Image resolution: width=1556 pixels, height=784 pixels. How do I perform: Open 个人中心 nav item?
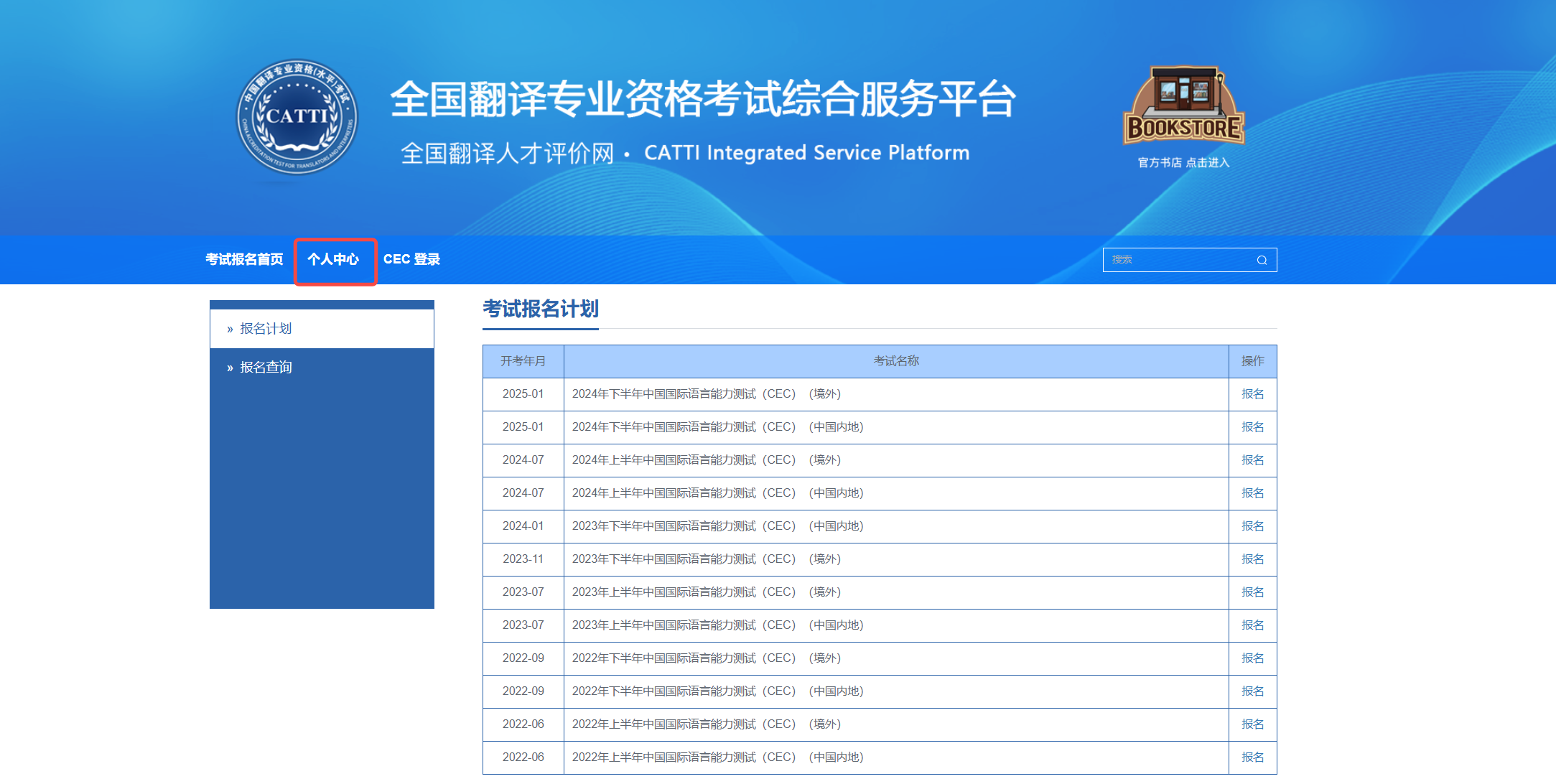(333, 259)
